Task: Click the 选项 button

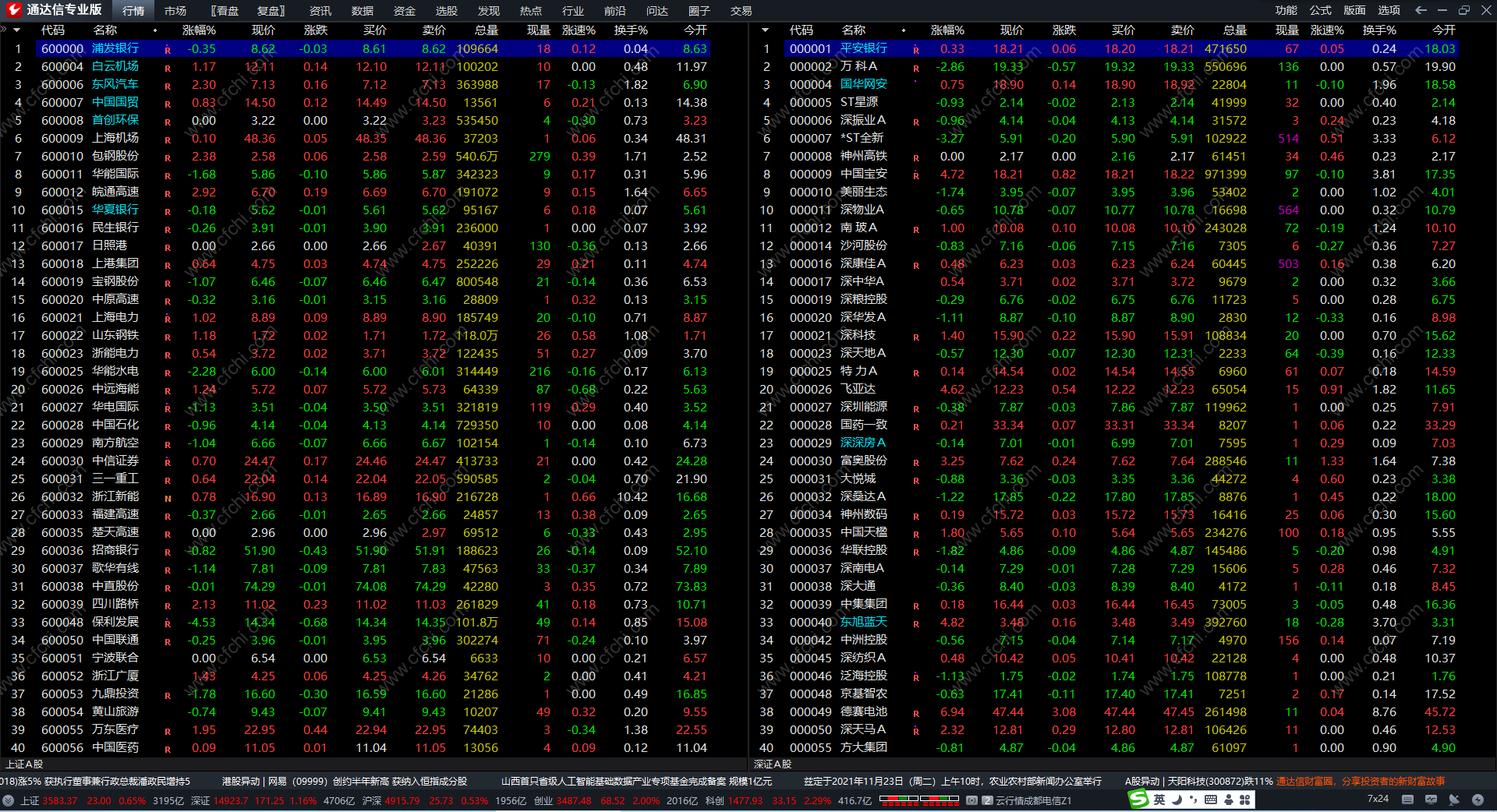Action: 1389,10
